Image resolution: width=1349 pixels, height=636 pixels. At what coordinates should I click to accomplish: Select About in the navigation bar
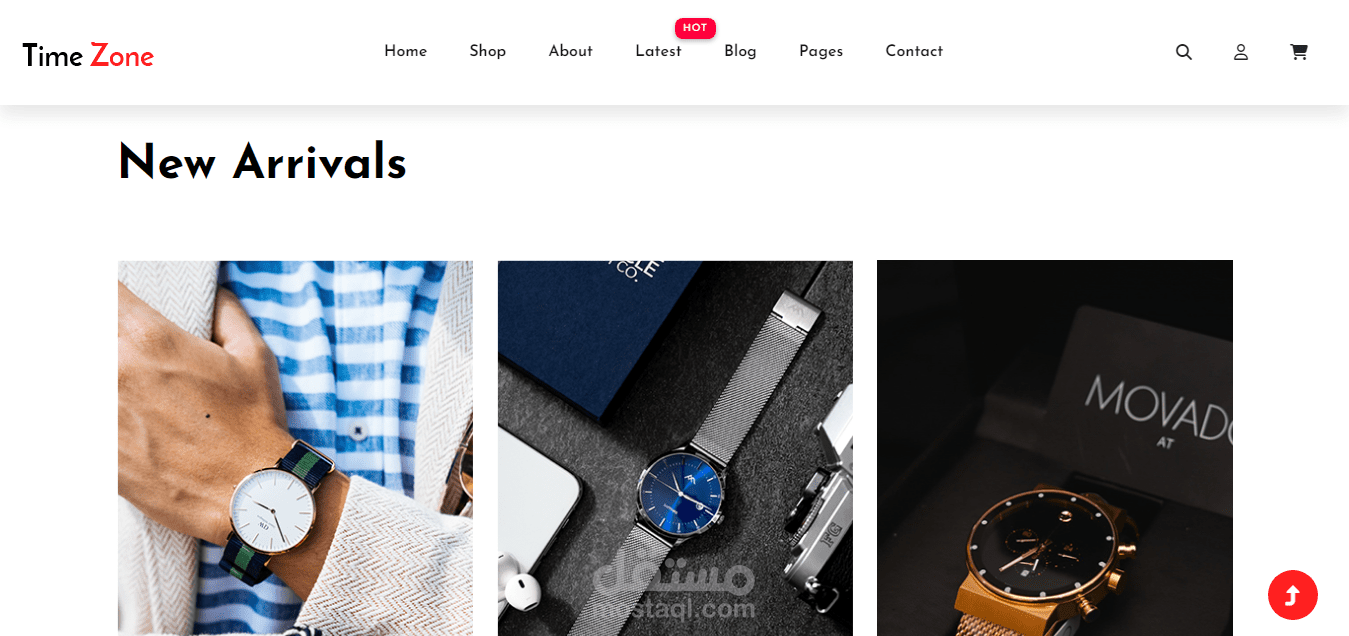click(570, 51)
